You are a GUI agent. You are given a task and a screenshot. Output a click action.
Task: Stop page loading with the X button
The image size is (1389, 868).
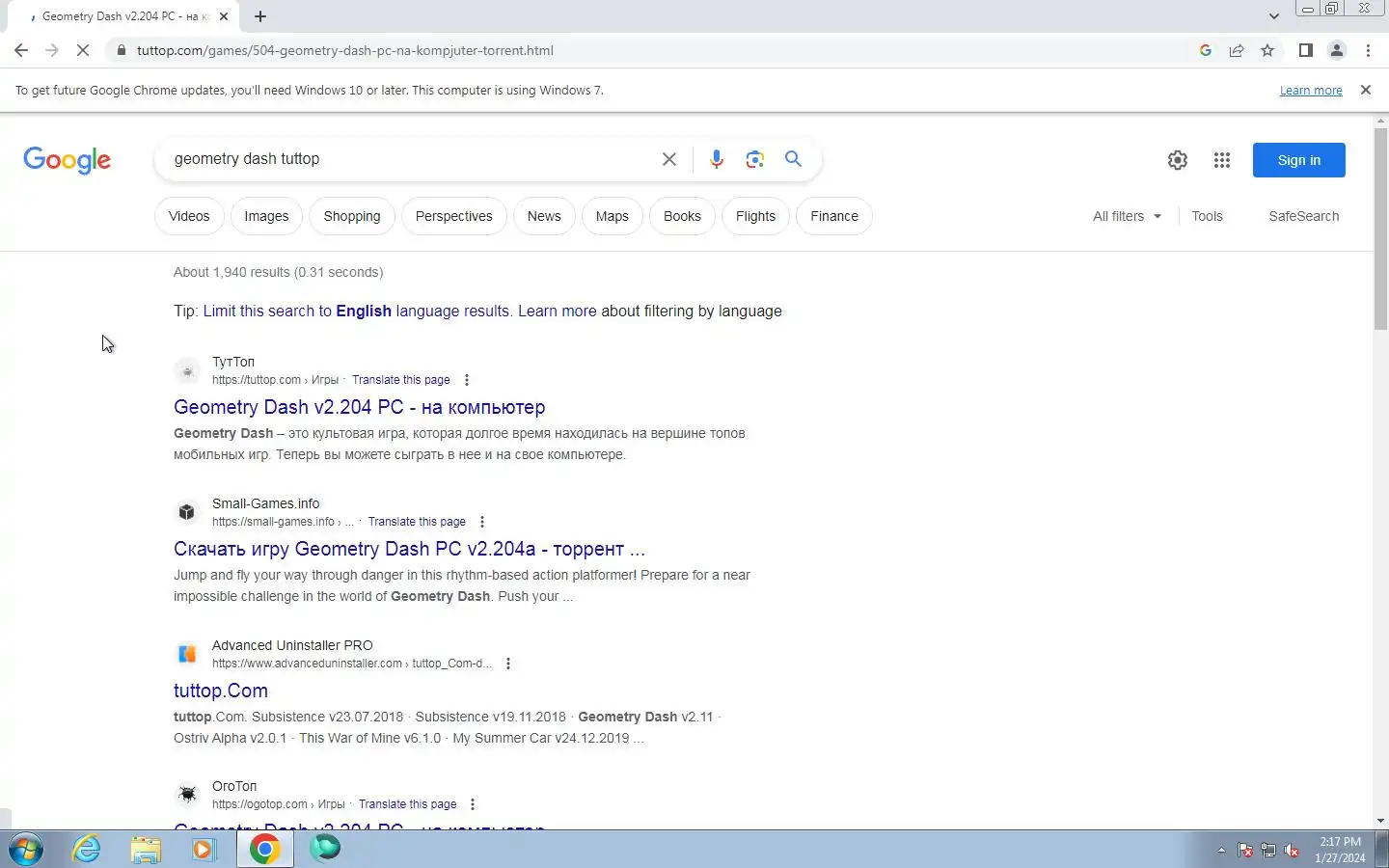coord(83,50)
